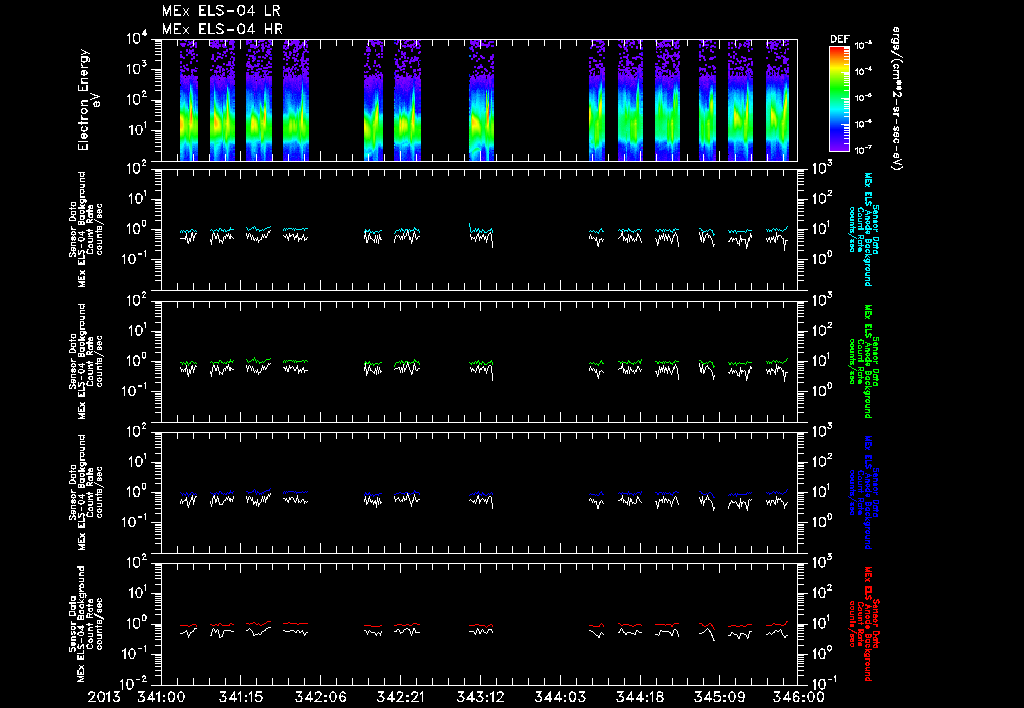1024x708 pixels.
Task: Click the 343:12 time axis tick label
Action: coord(479,698)
